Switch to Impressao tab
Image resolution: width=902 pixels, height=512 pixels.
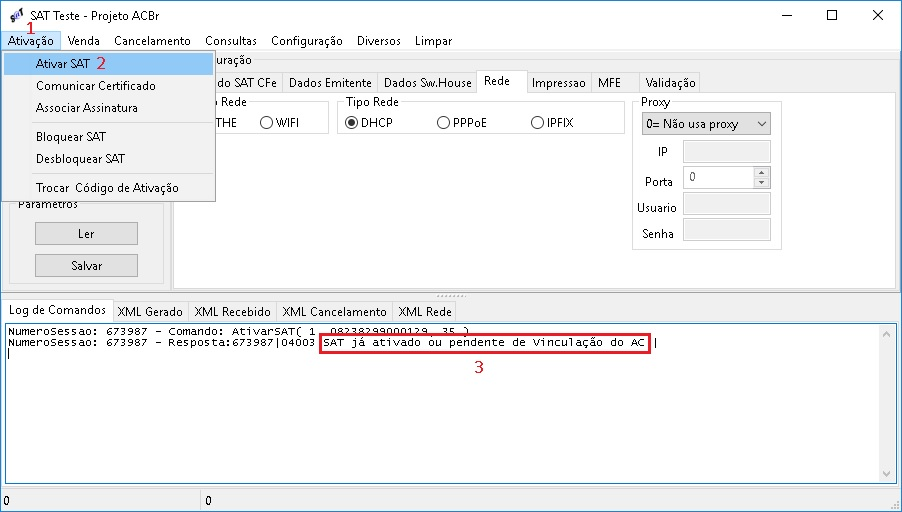click(x=559, y=83)
